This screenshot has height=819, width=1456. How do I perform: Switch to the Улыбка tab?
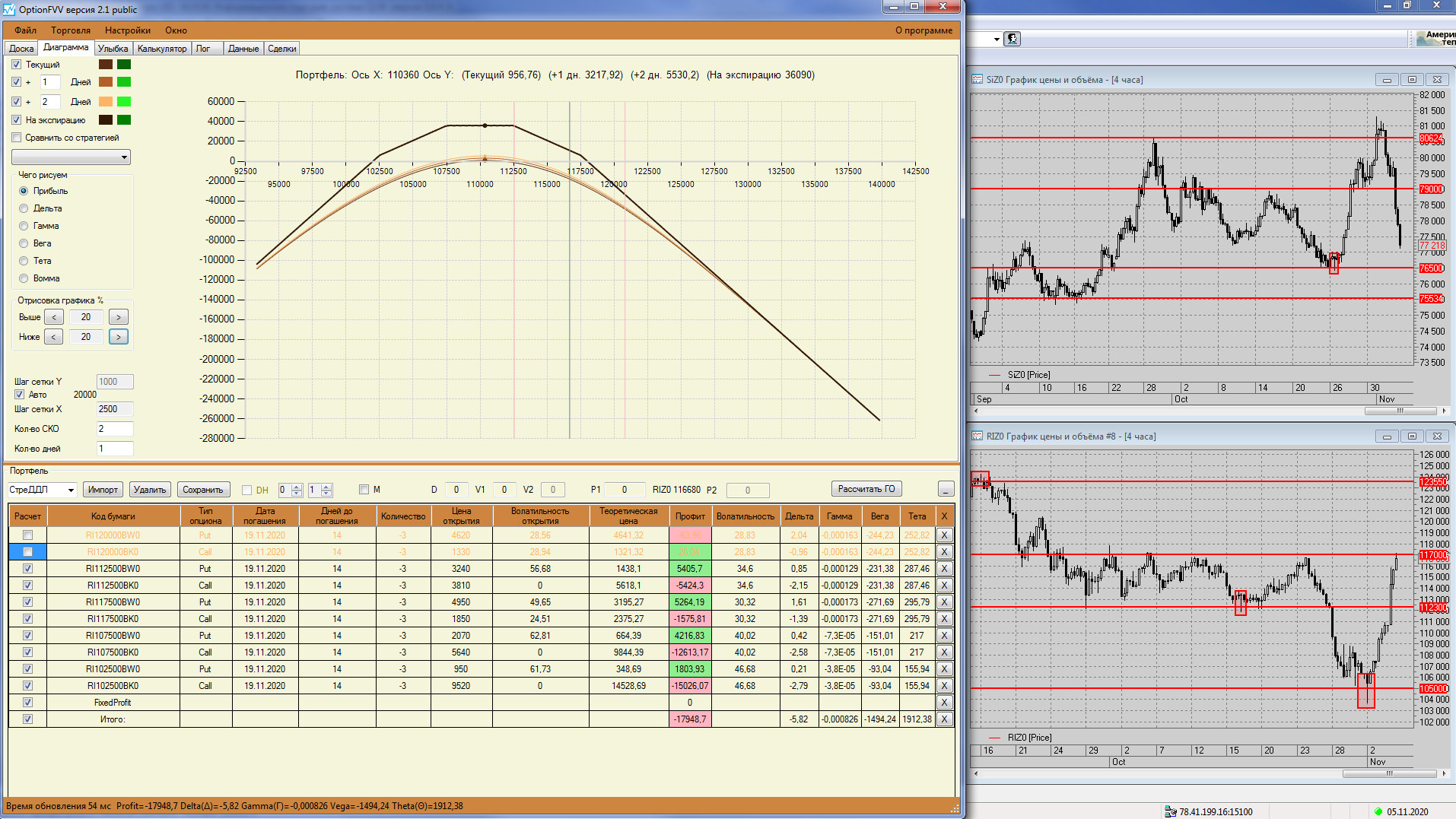pos(113,49)
